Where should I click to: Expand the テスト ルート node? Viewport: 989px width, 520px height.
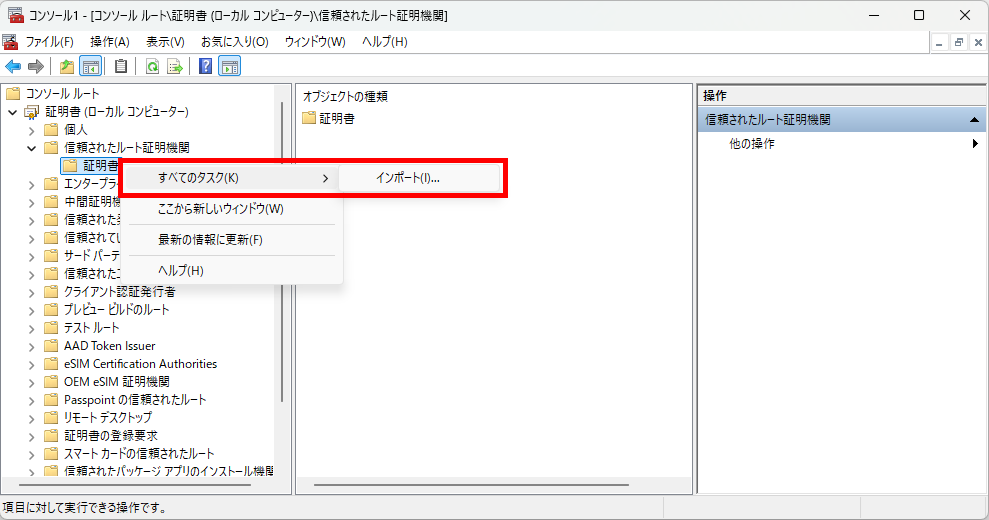click(x=32, y=328)
